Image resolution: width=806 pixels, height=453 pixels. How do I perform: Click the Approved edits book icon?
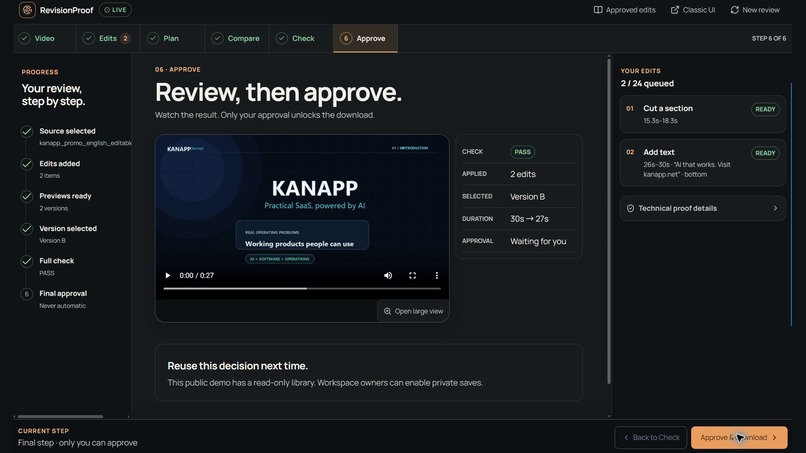click(x=598, y=10)
